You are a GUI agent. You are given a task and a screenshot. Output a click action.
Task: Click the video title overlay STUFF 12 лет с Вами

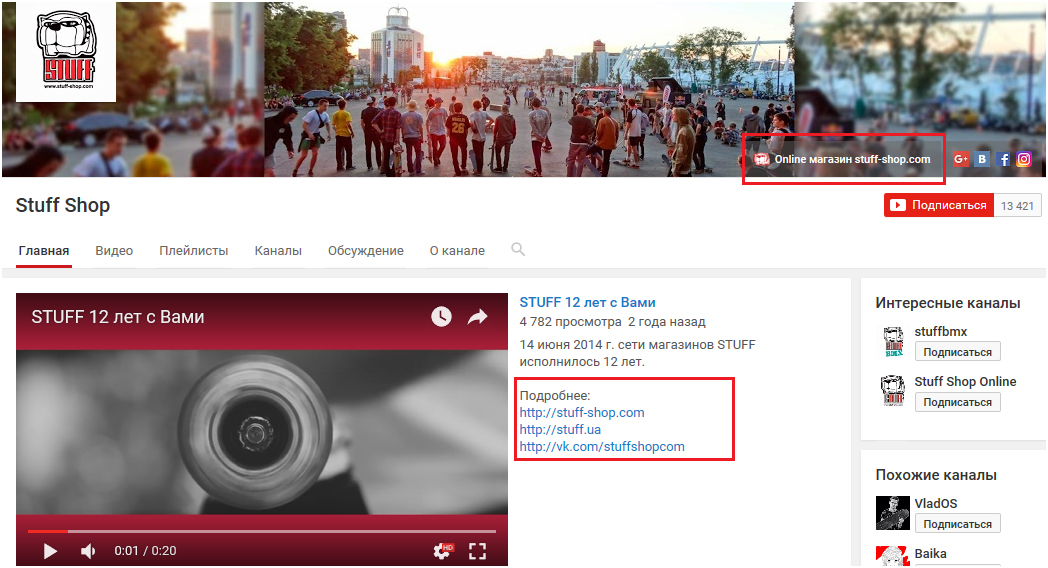pos(118,317)
